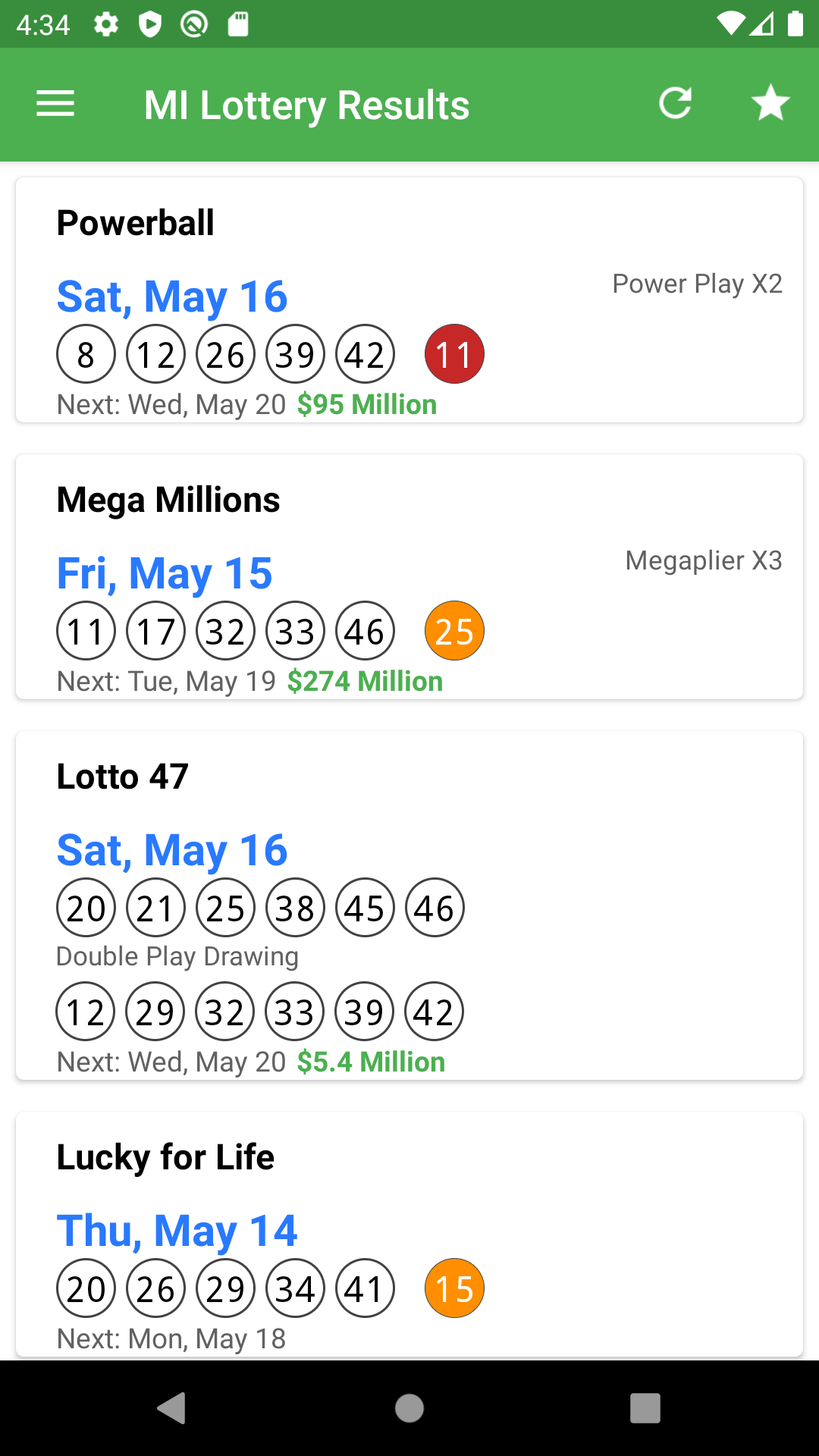Image resolution: width=819 pixels, height=1456 pixels.
Task: Open the recent apps overview button
Action: (645, 1408)
